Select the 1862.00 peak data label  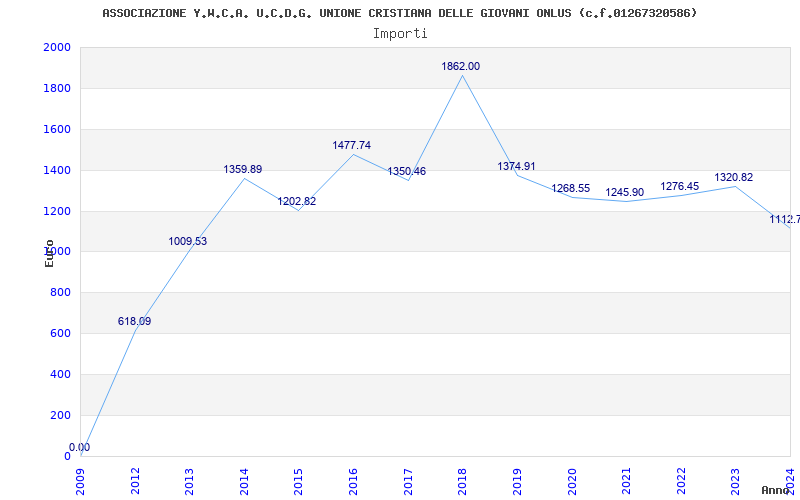pyautogui.click(x=460, y=66)
